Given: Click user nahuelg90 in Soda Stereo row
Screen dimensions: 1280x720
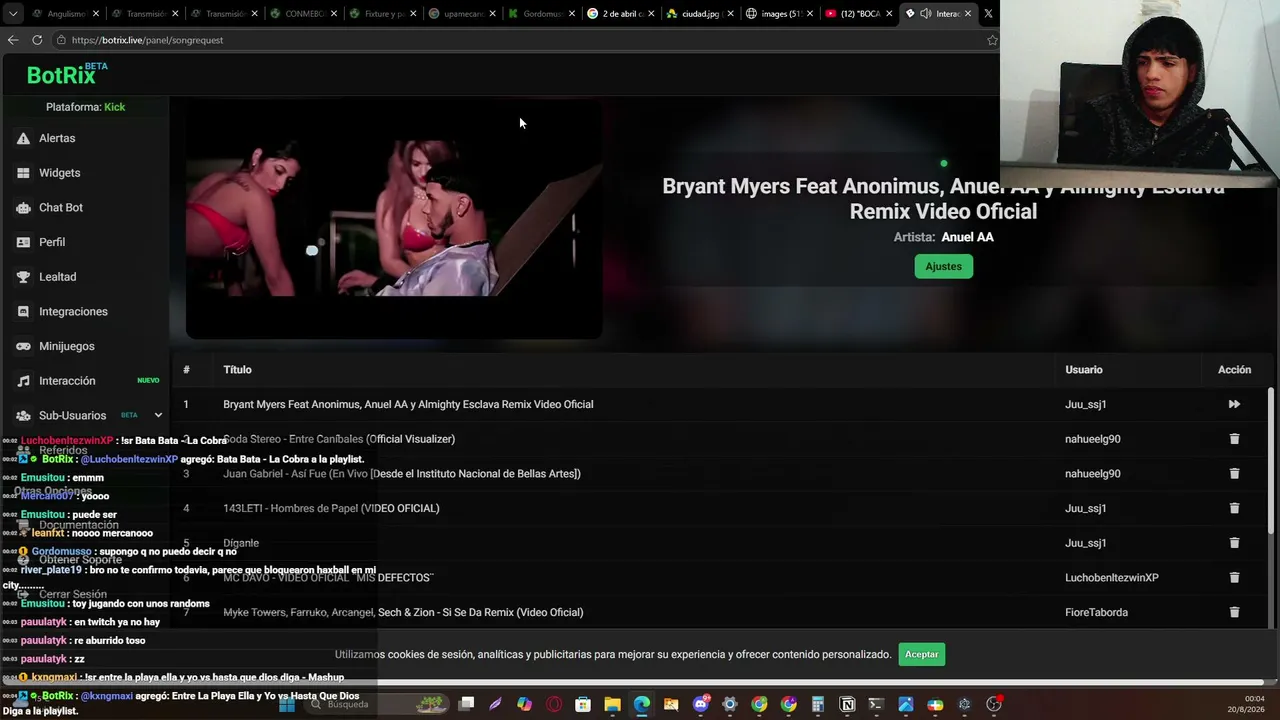Looking at the screenshot, I should pyautogui.click(x=1092, y=439).
